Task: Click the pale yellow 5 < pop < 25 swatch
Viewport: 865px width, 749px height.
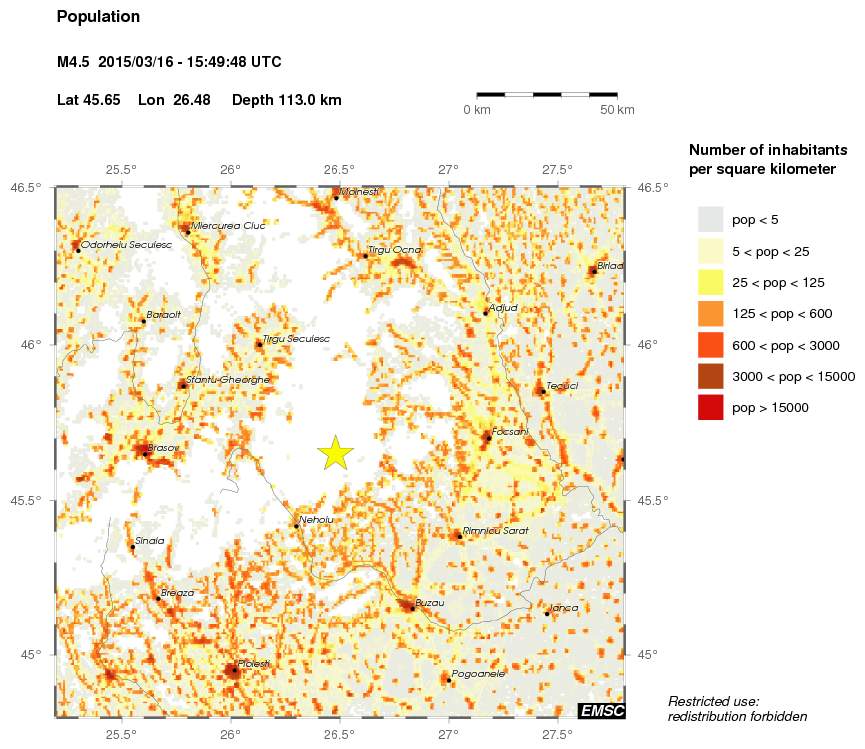Action: click(x=710, y=251)
